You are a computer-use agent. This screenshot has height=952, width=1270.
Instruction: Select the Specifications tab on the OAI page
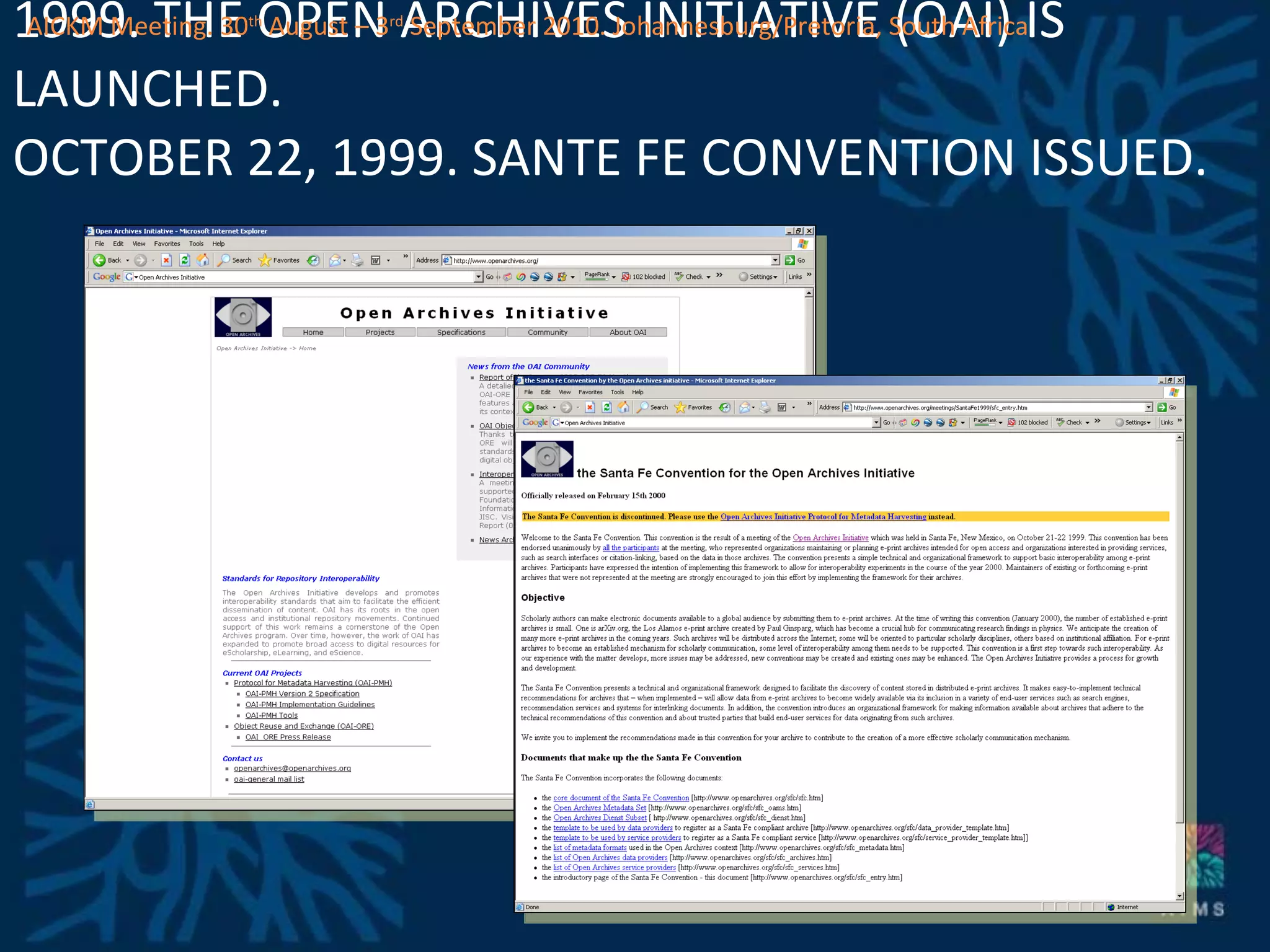461,332
